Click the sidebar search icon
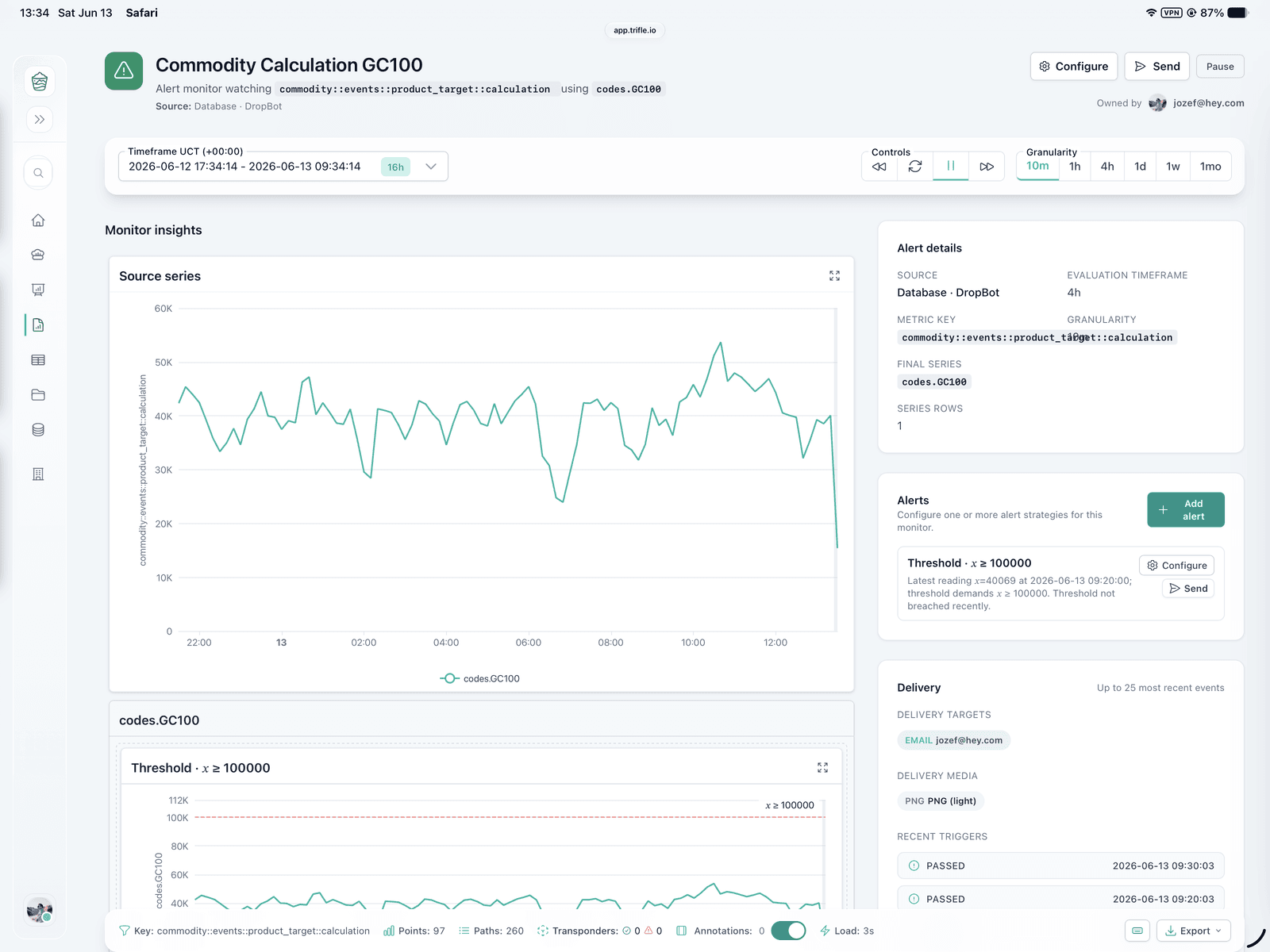The height and width of the screenshot is (952, 1270). [38, 173]
